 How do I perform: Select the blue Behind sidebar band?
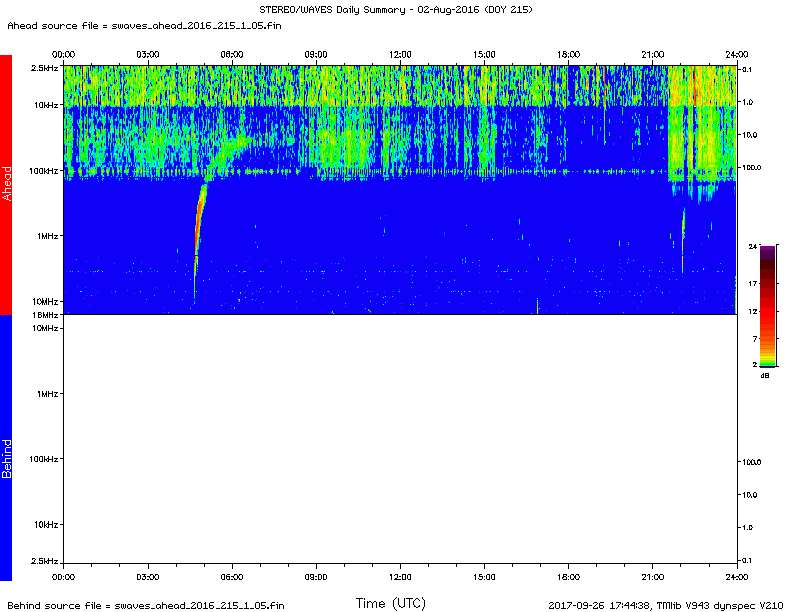tap(6, 448)
